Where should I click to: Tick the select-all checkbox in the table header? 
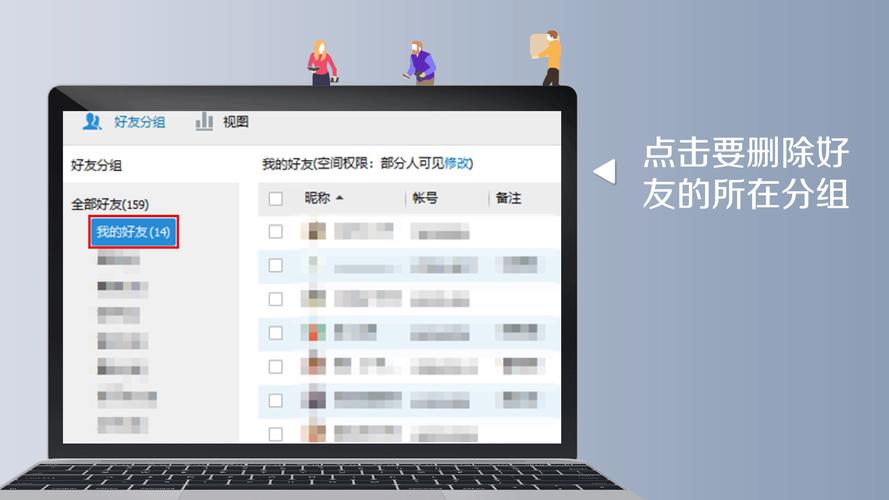coord(275,198)
